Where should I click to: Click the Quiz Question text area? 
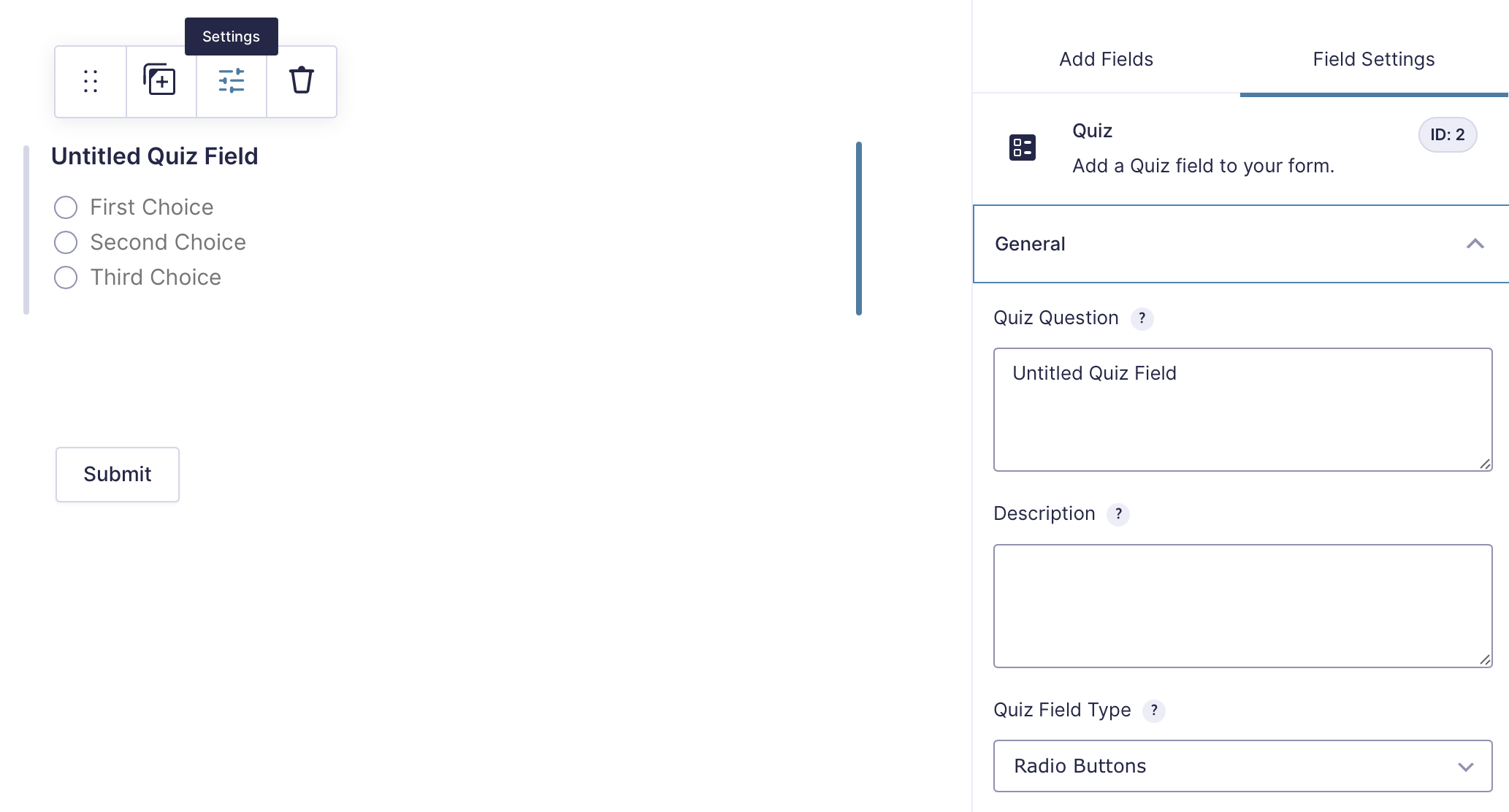pos(1242,410)
